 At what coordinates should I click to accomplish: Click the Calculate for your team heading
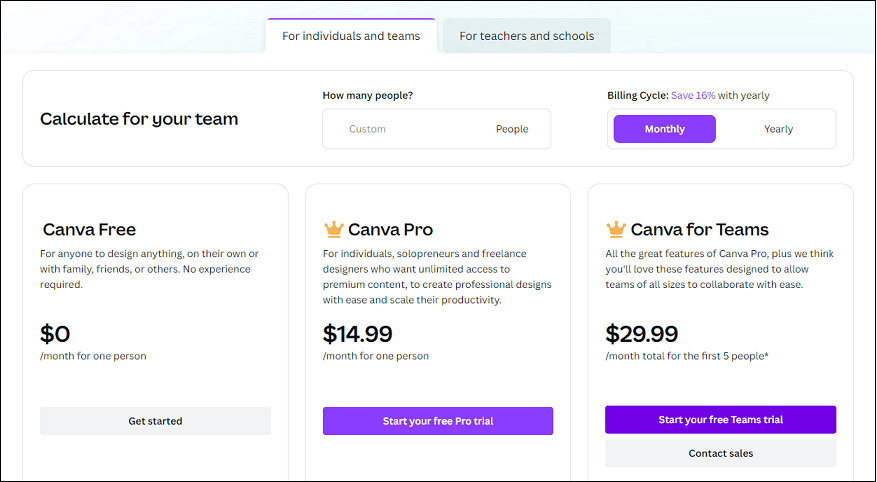tap(139, 119)
